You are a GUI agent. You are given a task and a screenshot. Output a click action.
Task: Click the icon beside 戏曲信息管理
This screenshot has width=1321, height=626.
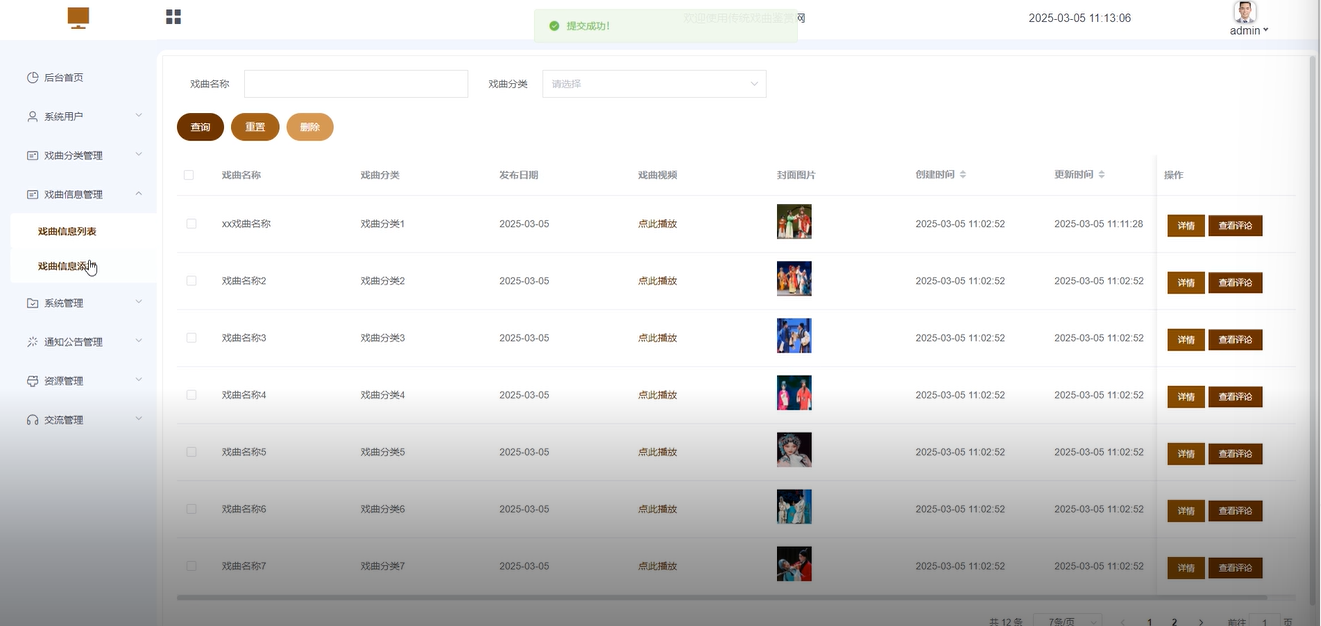pos(33,194)
